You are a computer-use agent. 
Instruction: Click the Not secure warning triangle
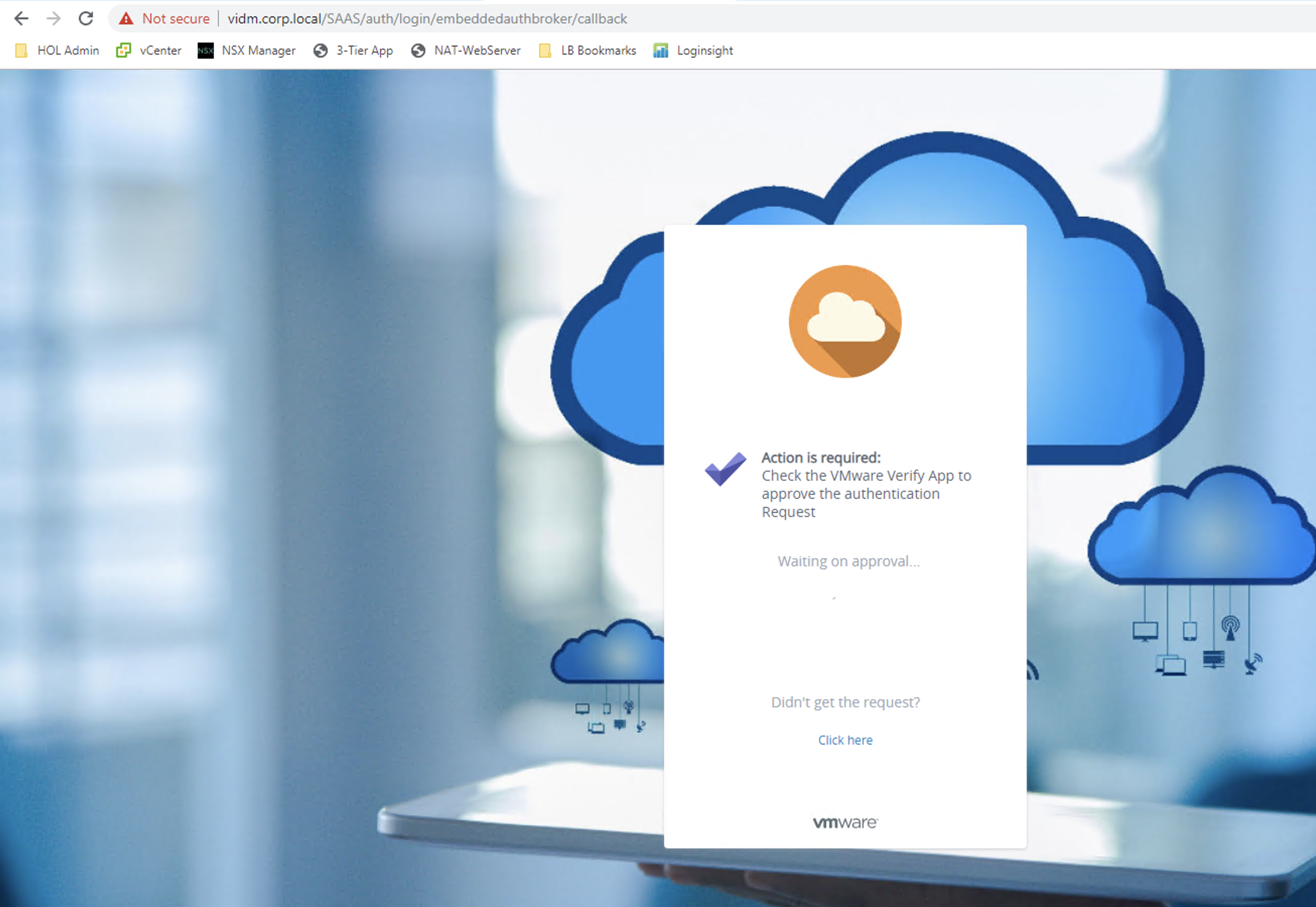coord(126,19)
